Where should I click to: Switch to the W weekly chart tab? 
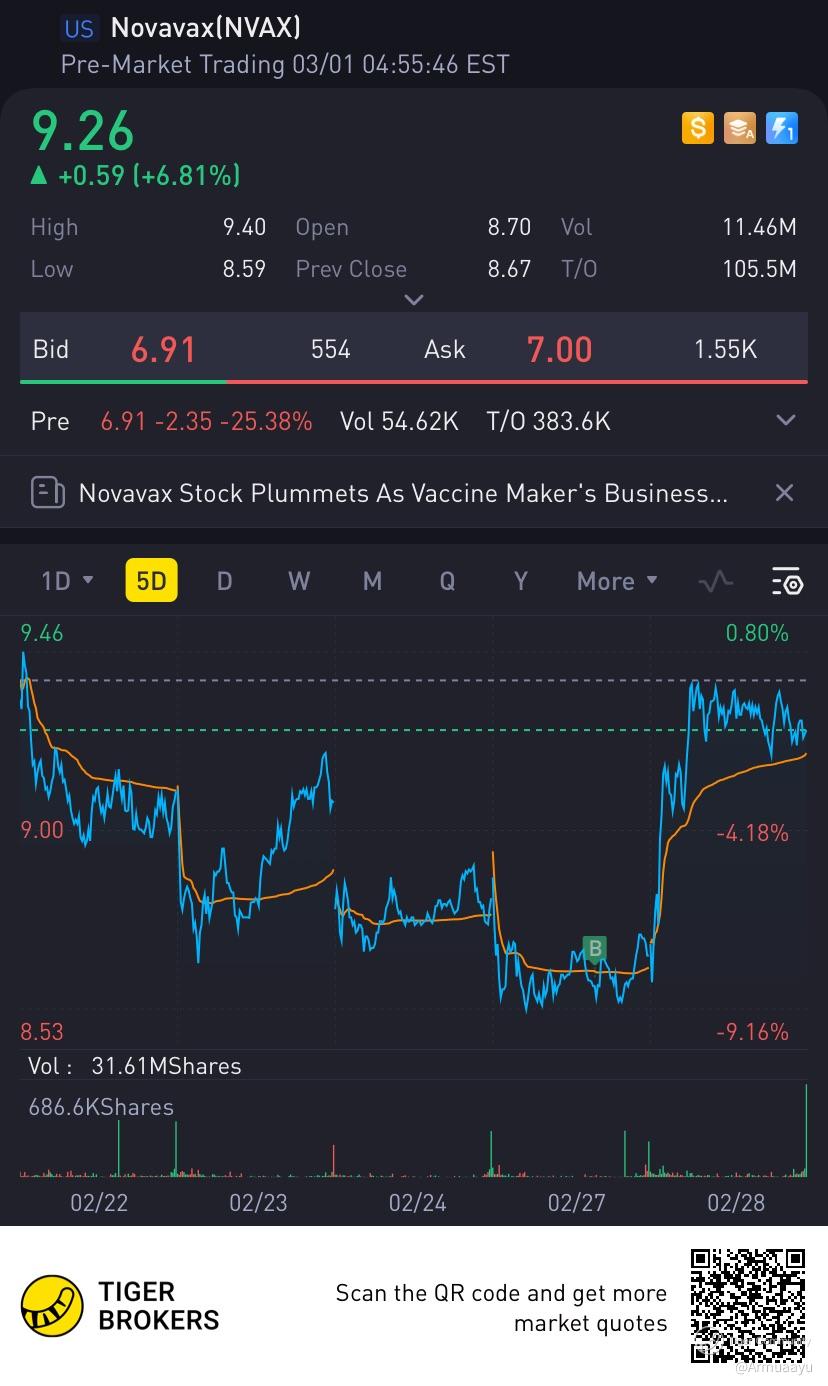pos(299,581)
